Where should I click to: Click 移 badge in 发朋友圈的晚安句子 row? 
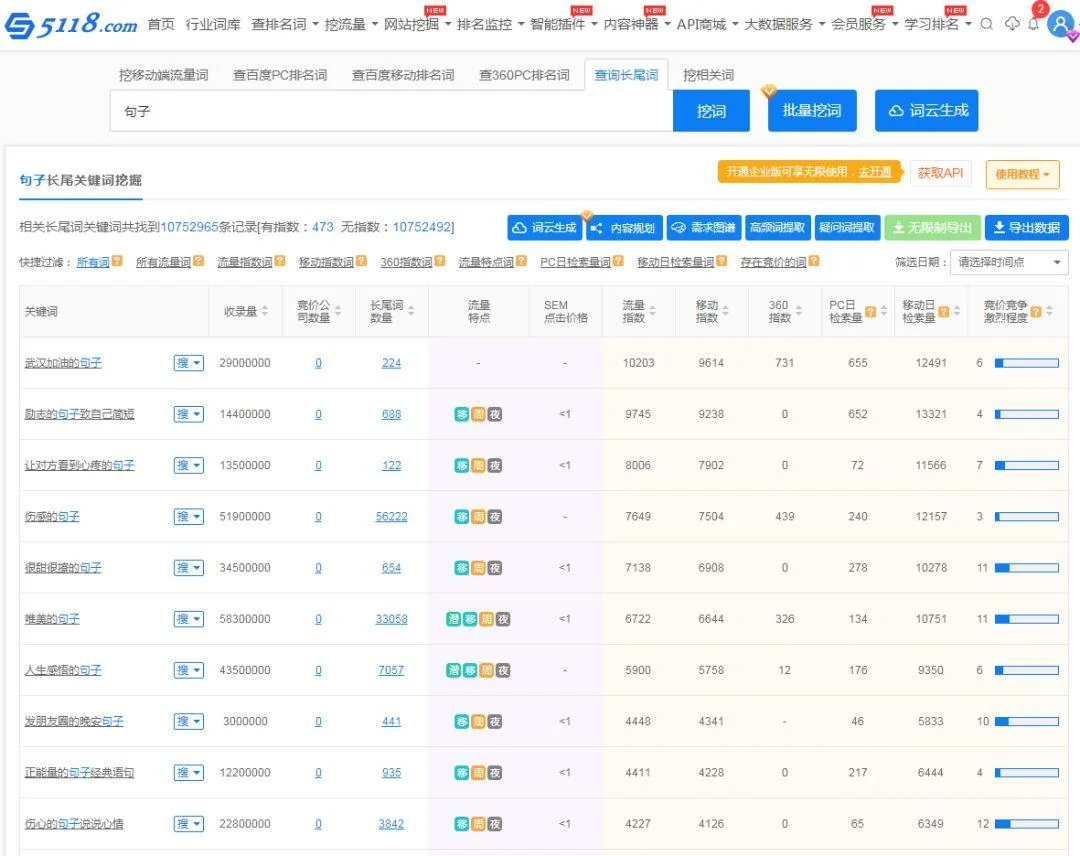click(462, 721)
